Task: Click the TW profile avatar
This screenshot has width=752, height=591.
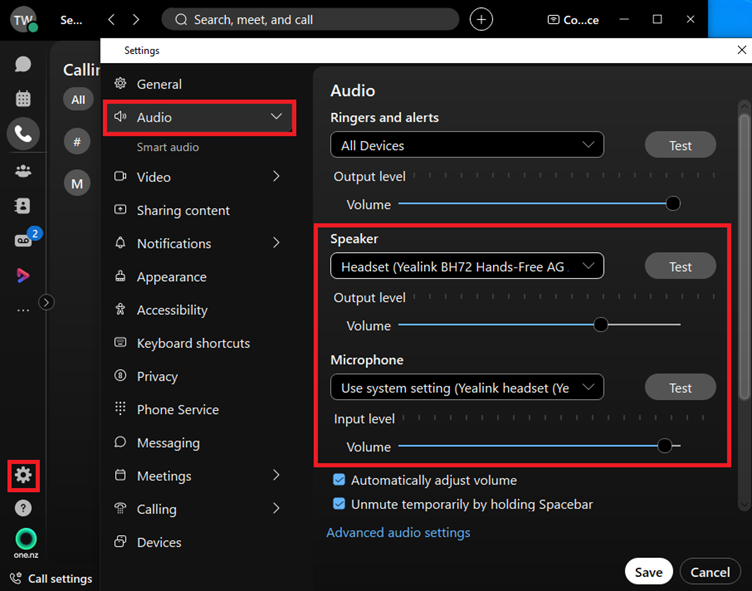Action: click(x=24, y=20)
